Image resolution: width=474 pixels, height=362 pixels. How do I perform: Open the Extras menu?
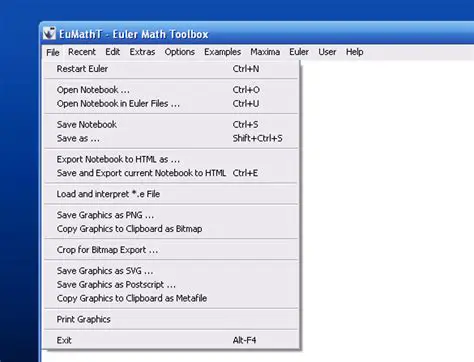pyautogui.click(x=142, y=52)
